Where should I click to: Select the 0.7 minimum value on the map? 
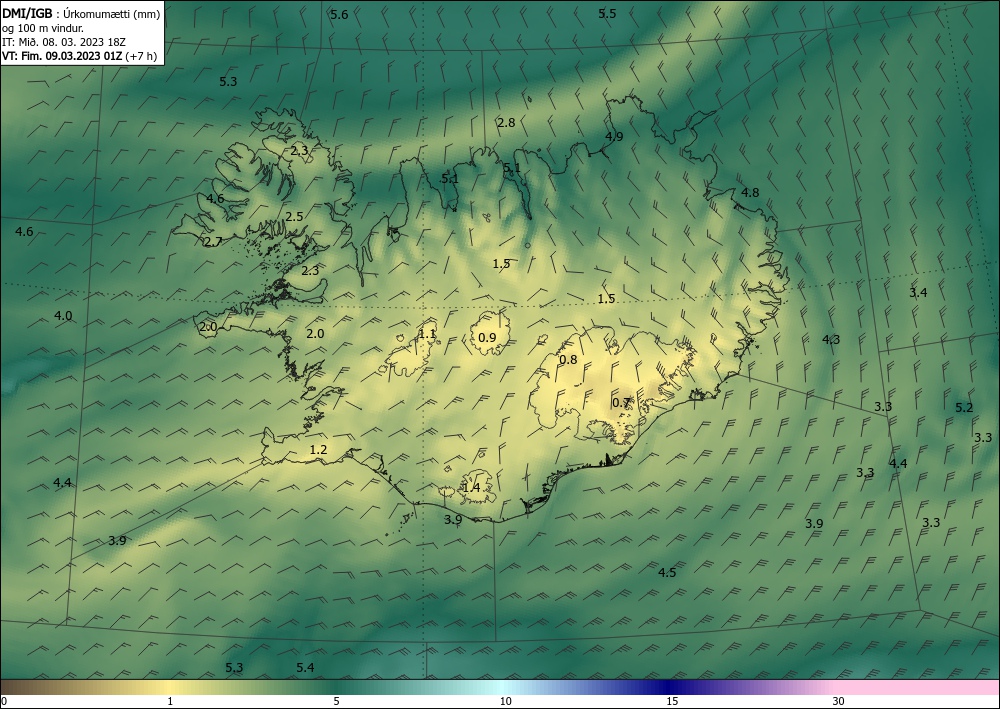621,403
